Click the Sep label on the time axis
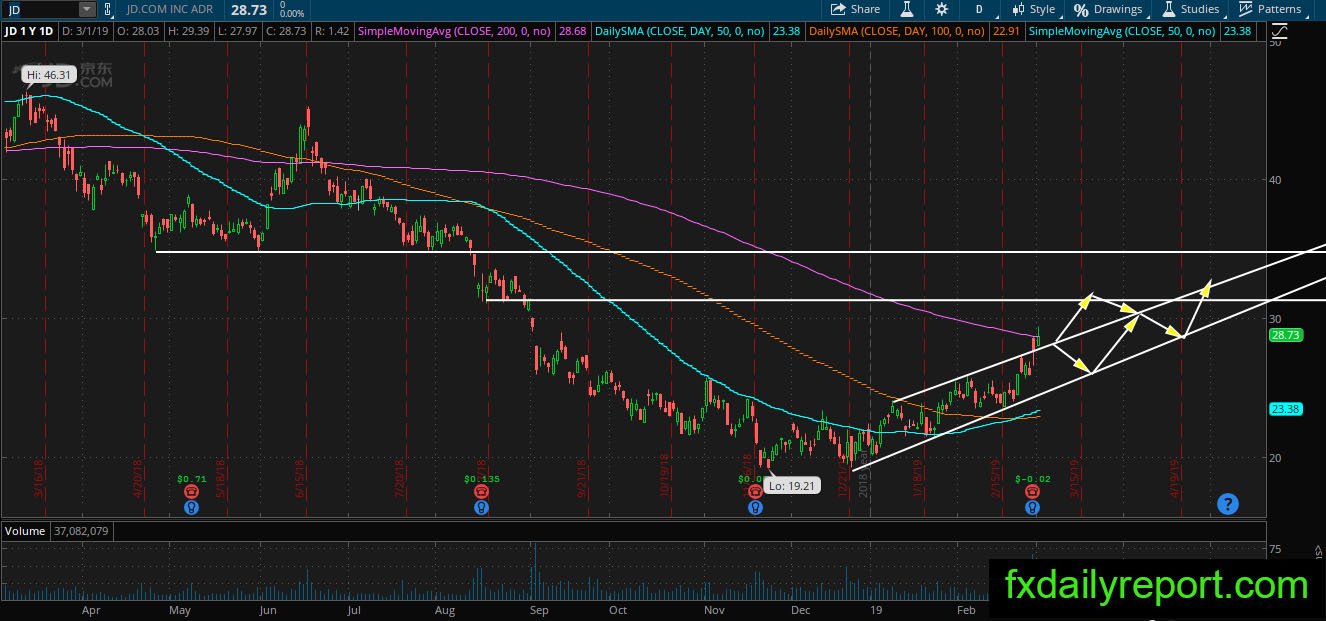The width and height of the screenshot is (1326, 621). (x=539, y=609)
